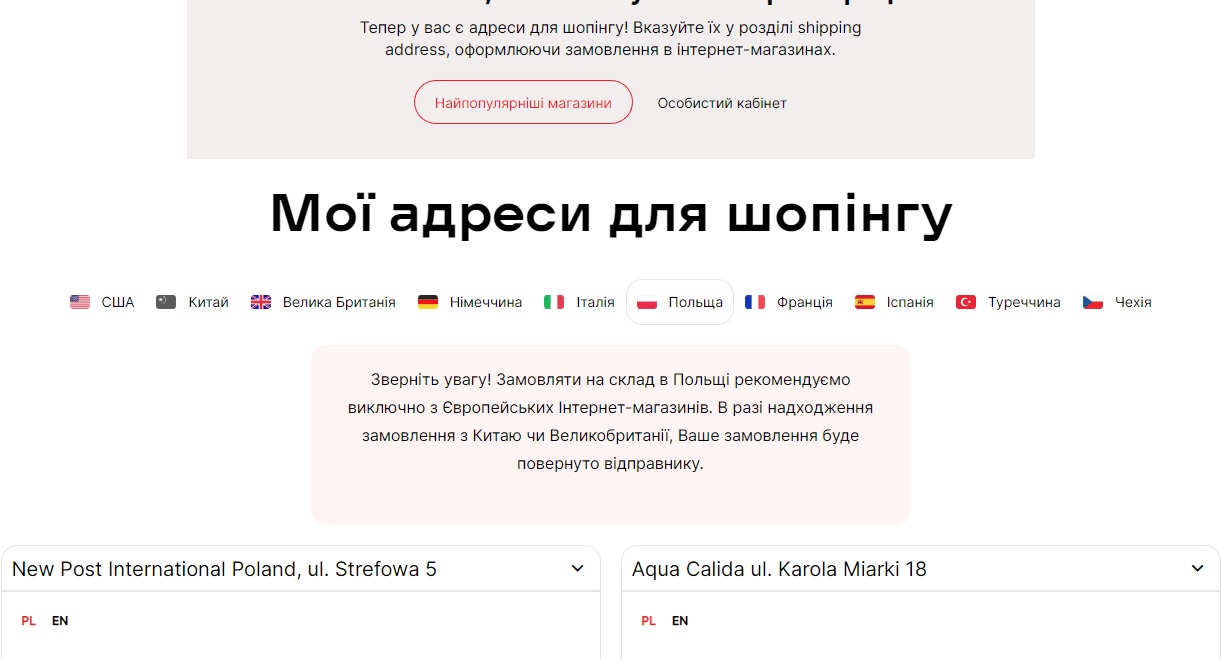Viewport: 1228px width, 660px height.
Task: Select the France flag icon
Action: pyautogui.click(x=755, y=301)
